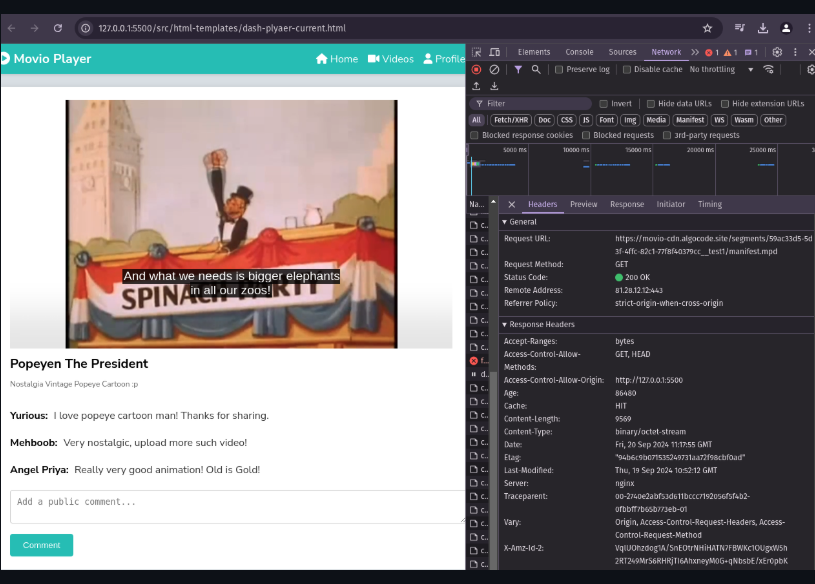Tick the Hide data URLs checkbox
The width and height of the screenshot is (815, 584).
pos(650,103)
